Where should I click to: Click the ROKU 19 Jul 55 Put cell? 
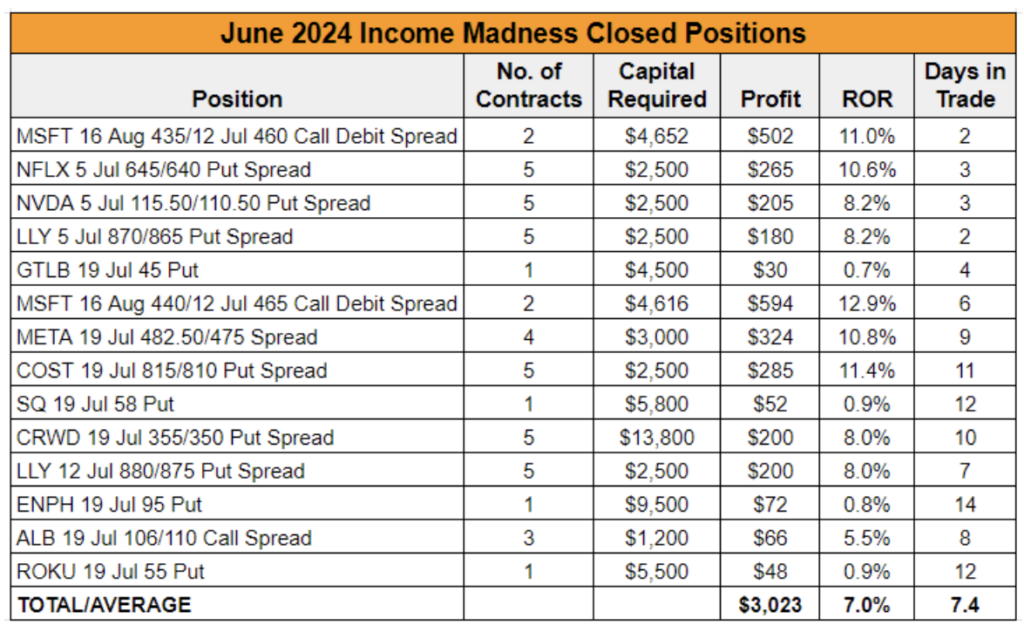point(237,571)
